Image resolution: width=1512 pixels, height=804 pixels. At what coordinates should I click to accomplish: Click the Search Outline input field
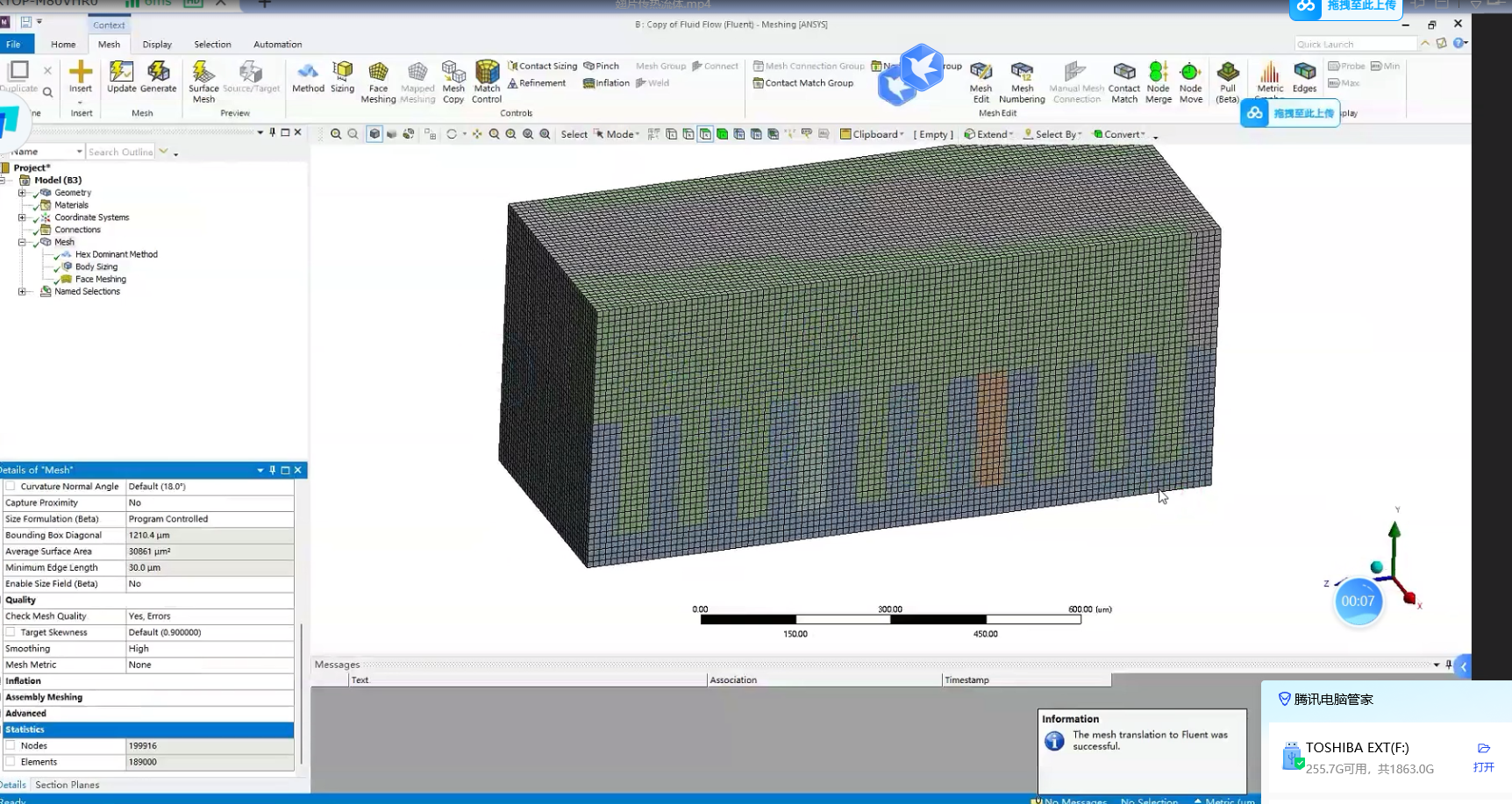(120, 152)
